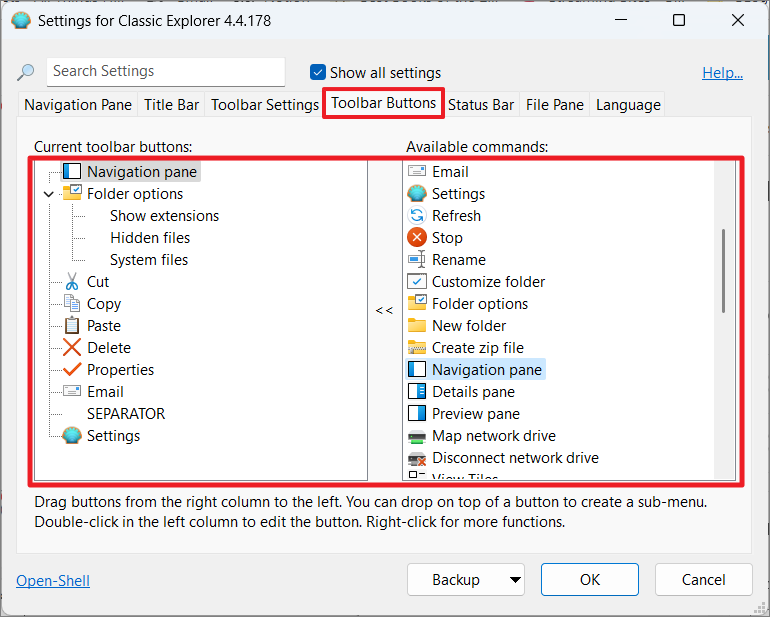Click the red Stop icon
Viewport: 770px width, 617px height.
pos(417,237)
